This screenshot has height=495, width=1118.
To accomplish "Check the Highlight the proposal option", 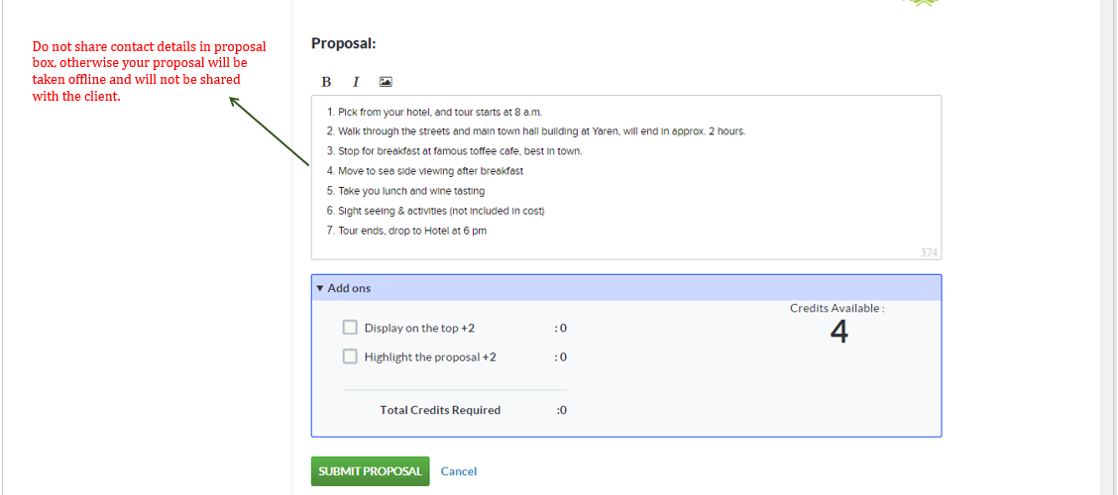I will tap(350, 356).
